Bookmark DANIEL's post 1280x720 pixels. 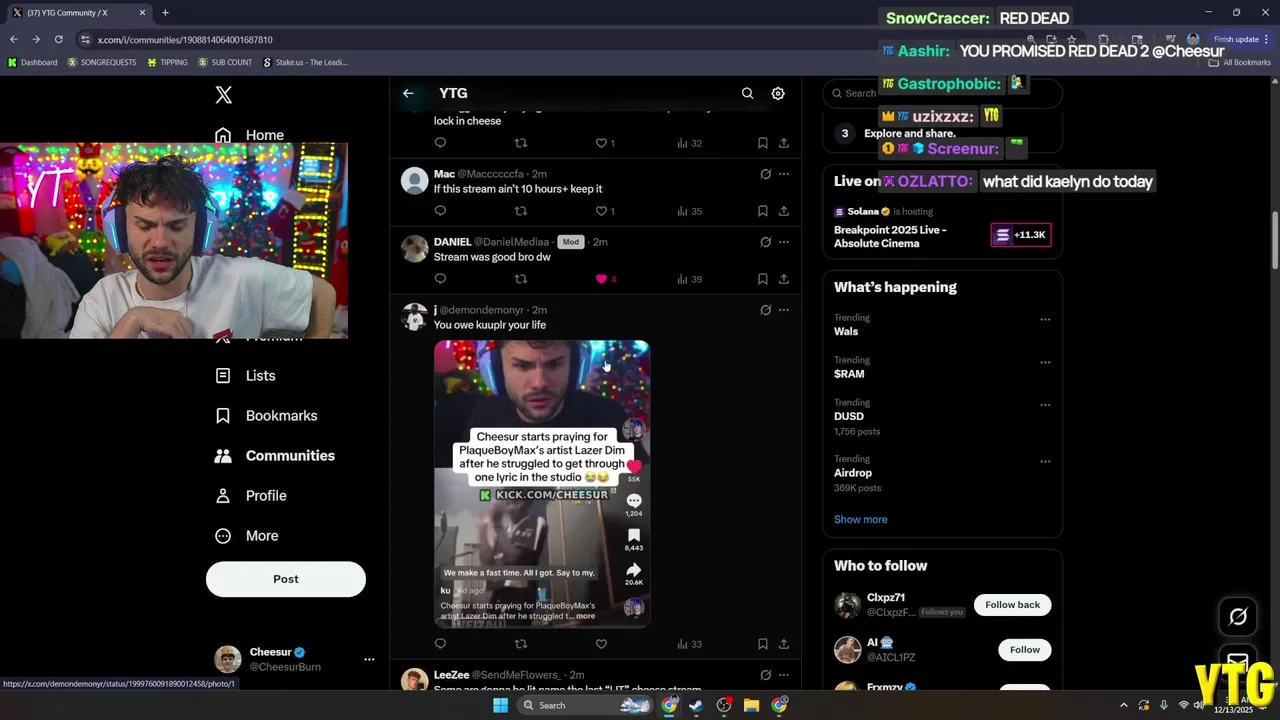(762, 279)
